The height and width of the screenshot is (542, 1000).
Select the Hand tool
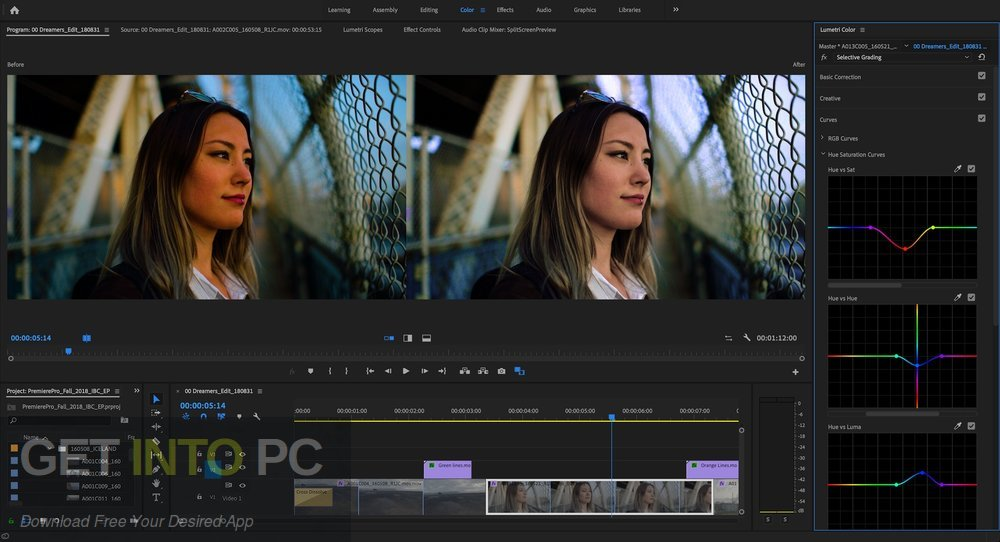click(x=156, y=483)
